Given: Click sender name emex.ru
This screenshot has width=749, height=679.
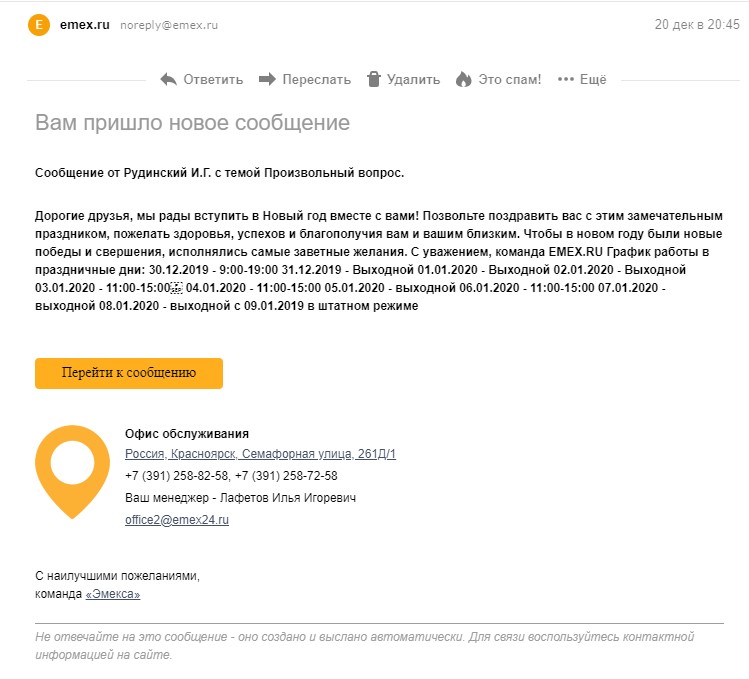Looking at the screenshot, I should (x=85, y=25).
